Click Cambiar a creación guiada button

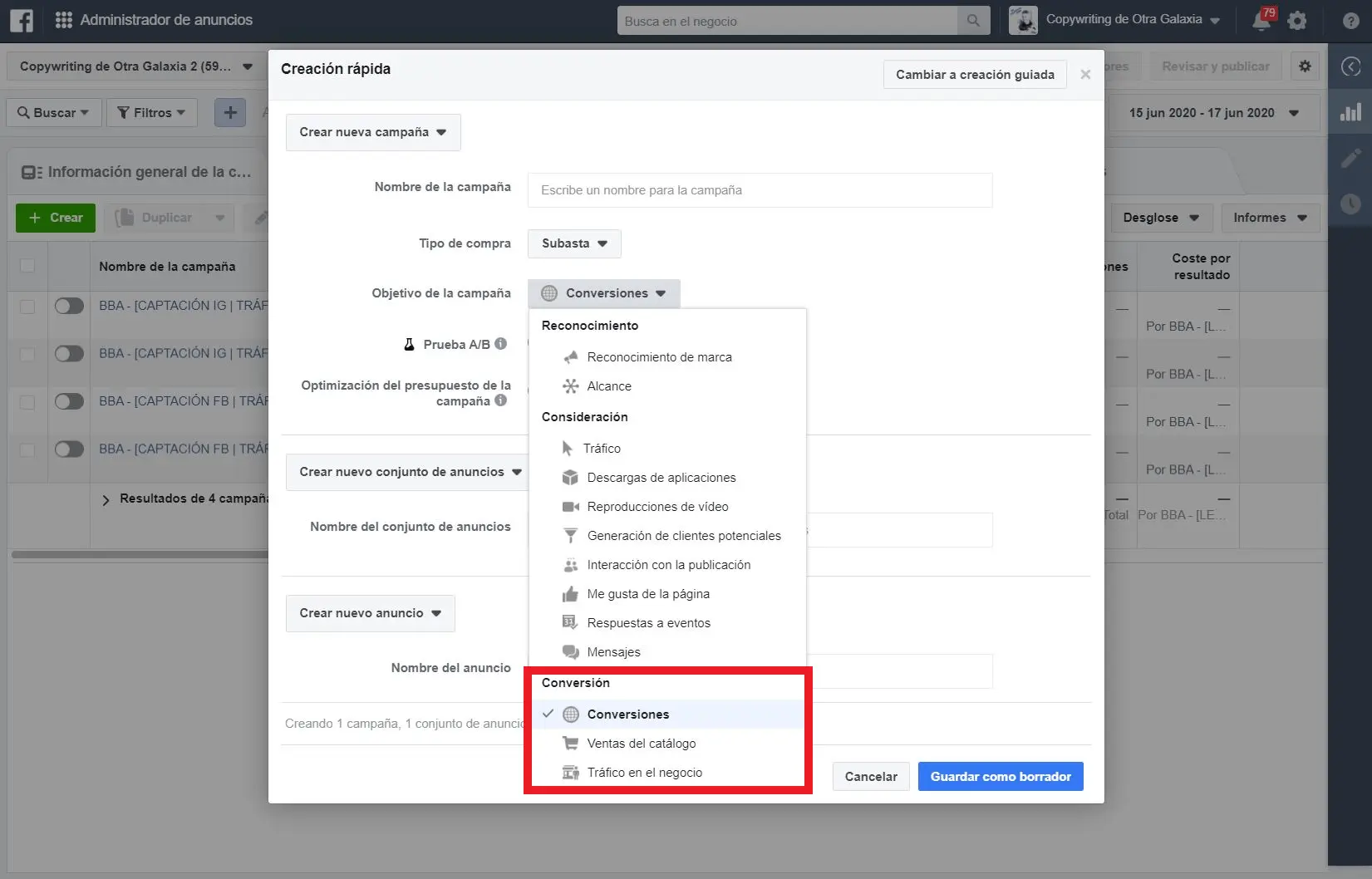(975, 75)
